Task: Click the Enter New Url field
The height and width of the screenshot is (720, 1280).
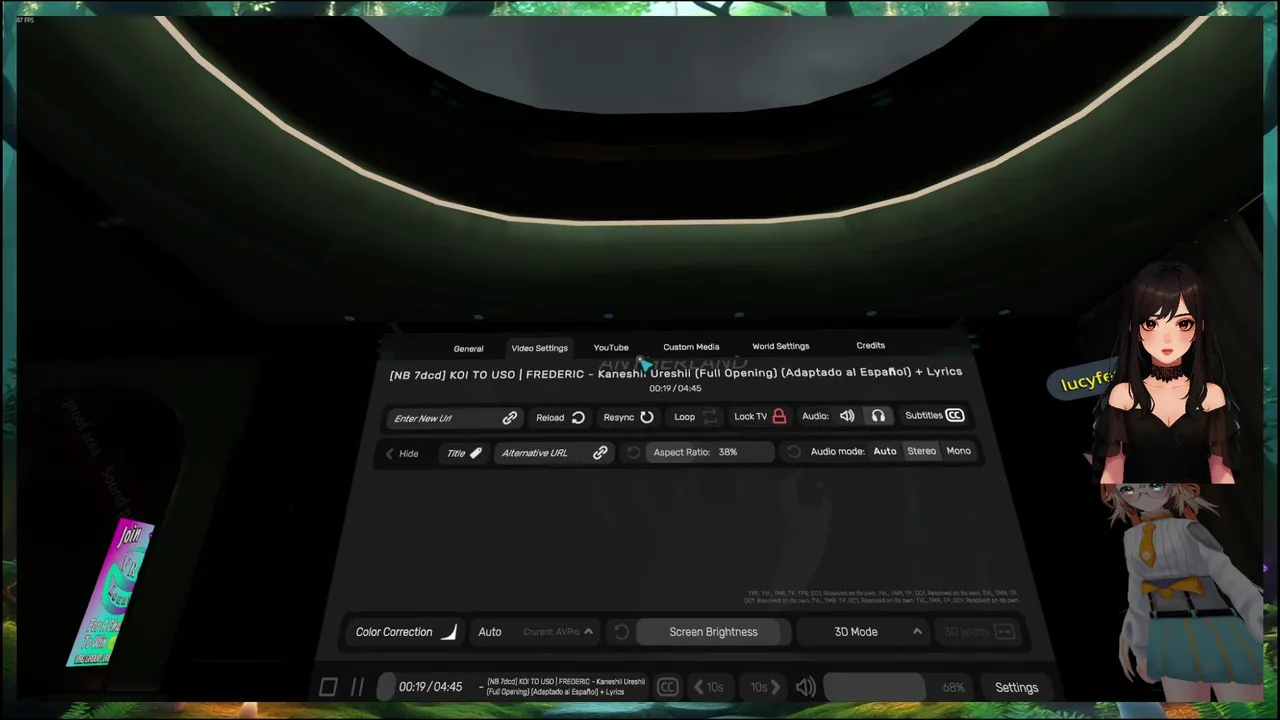Action: point(455,418)
